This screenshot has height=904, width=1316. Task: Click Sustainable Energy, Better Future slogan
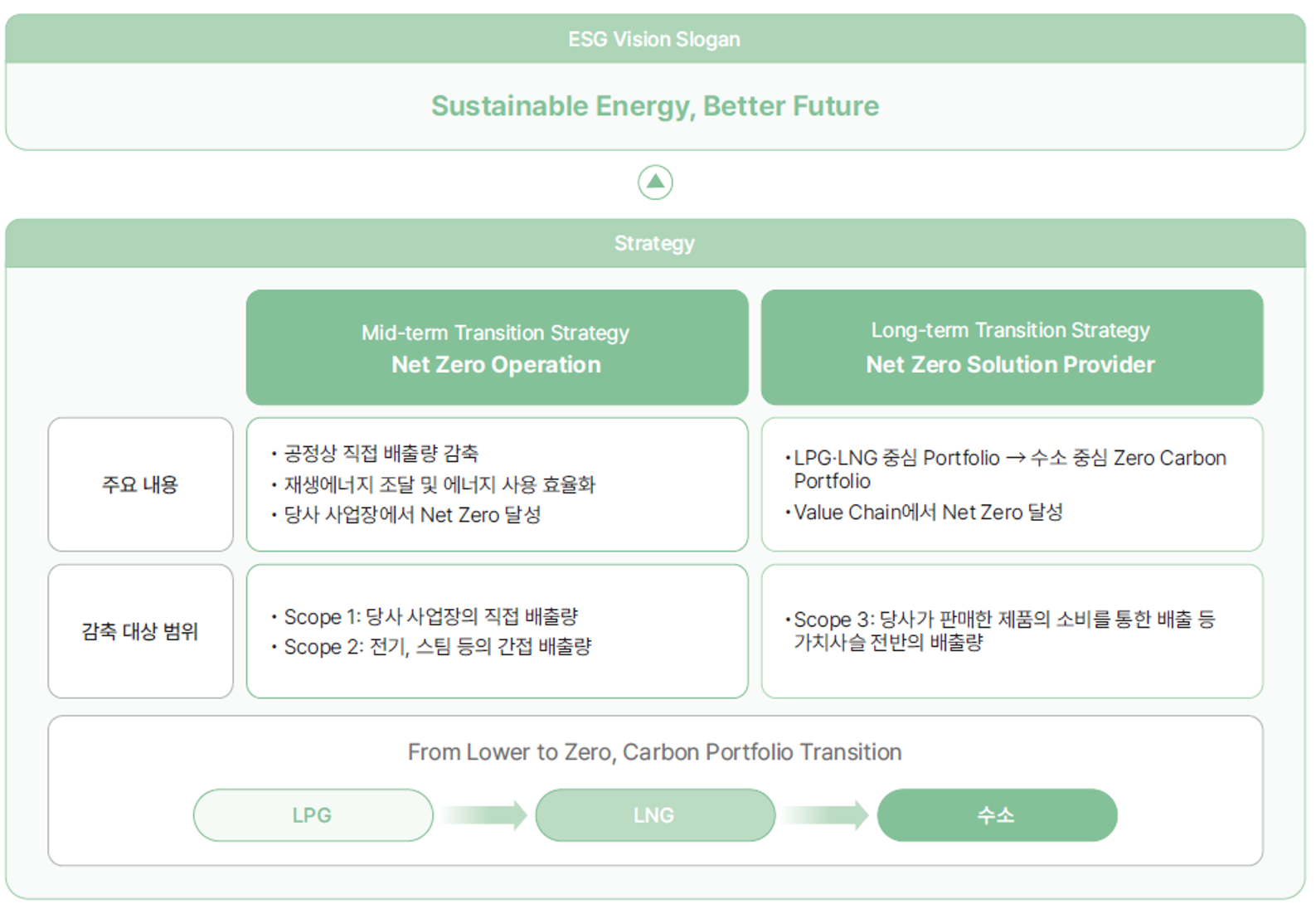coord(655,106)
